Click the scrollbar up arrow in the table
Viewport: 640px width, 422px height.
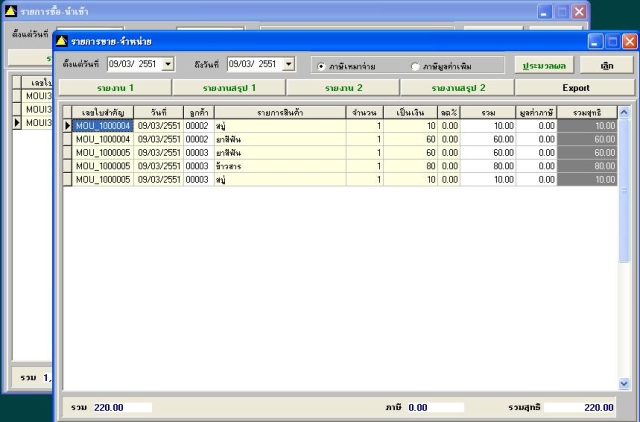click(625, 113)
